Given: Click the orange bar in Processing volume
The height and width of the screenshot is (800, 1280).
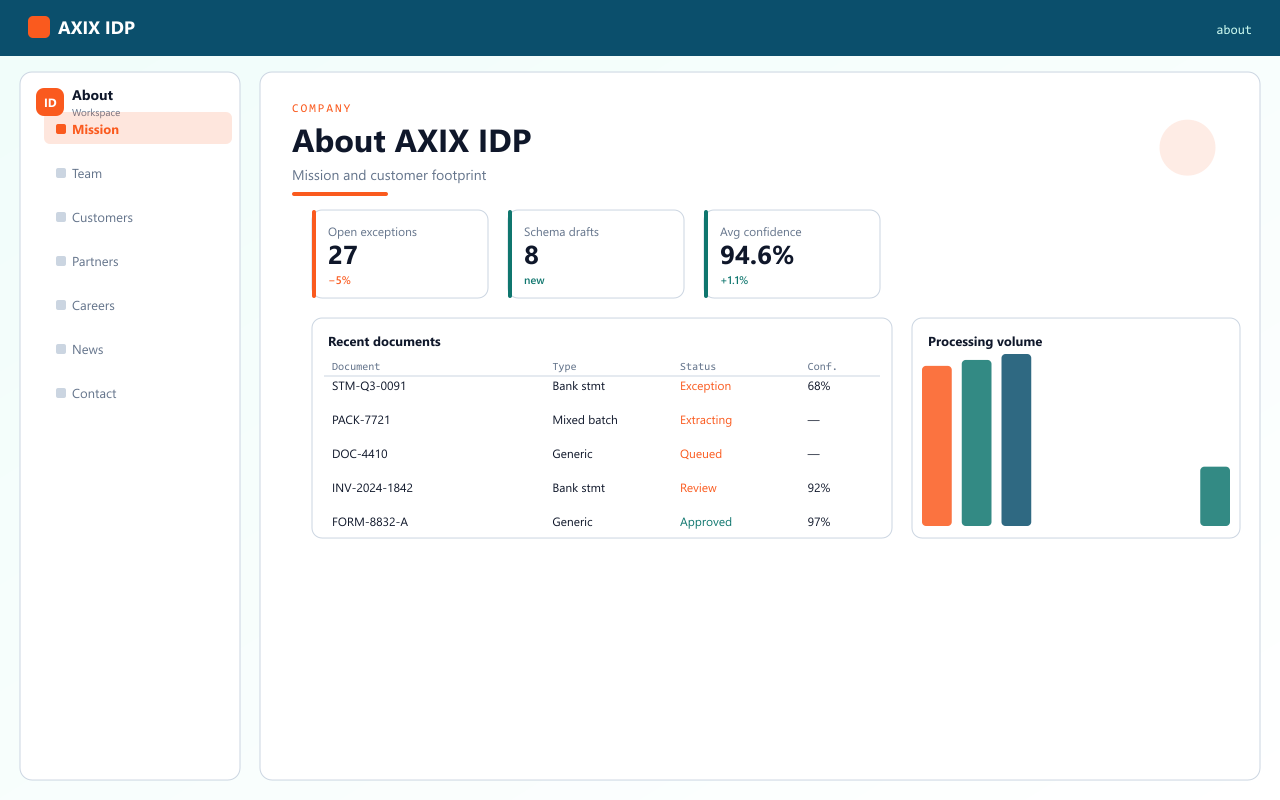Looking at the screenshot, I should pos(937,446).
